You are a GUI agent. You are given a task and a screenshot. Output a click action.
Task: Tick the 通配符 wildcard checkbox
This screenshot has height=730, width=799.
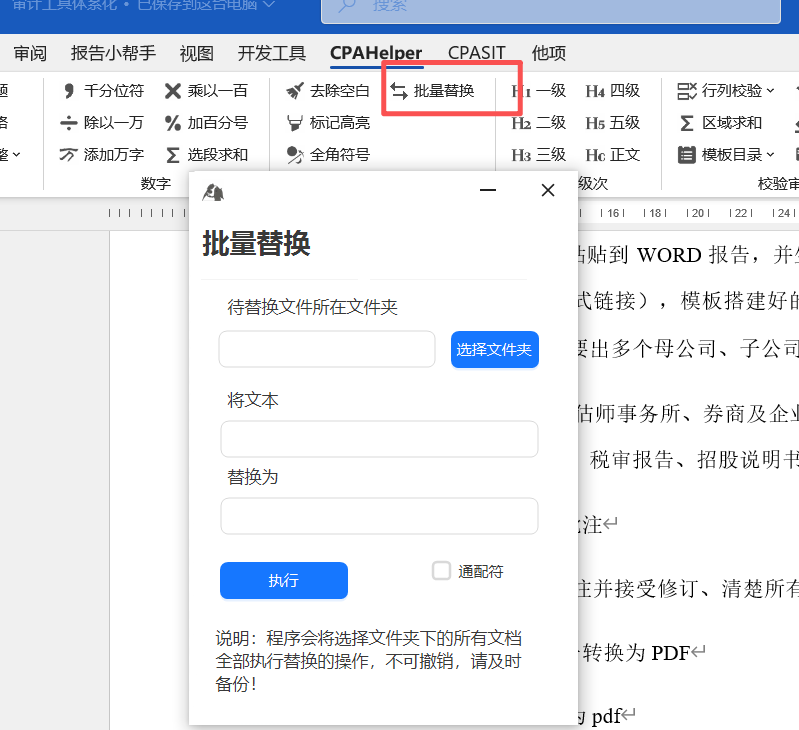pos(441,571)
